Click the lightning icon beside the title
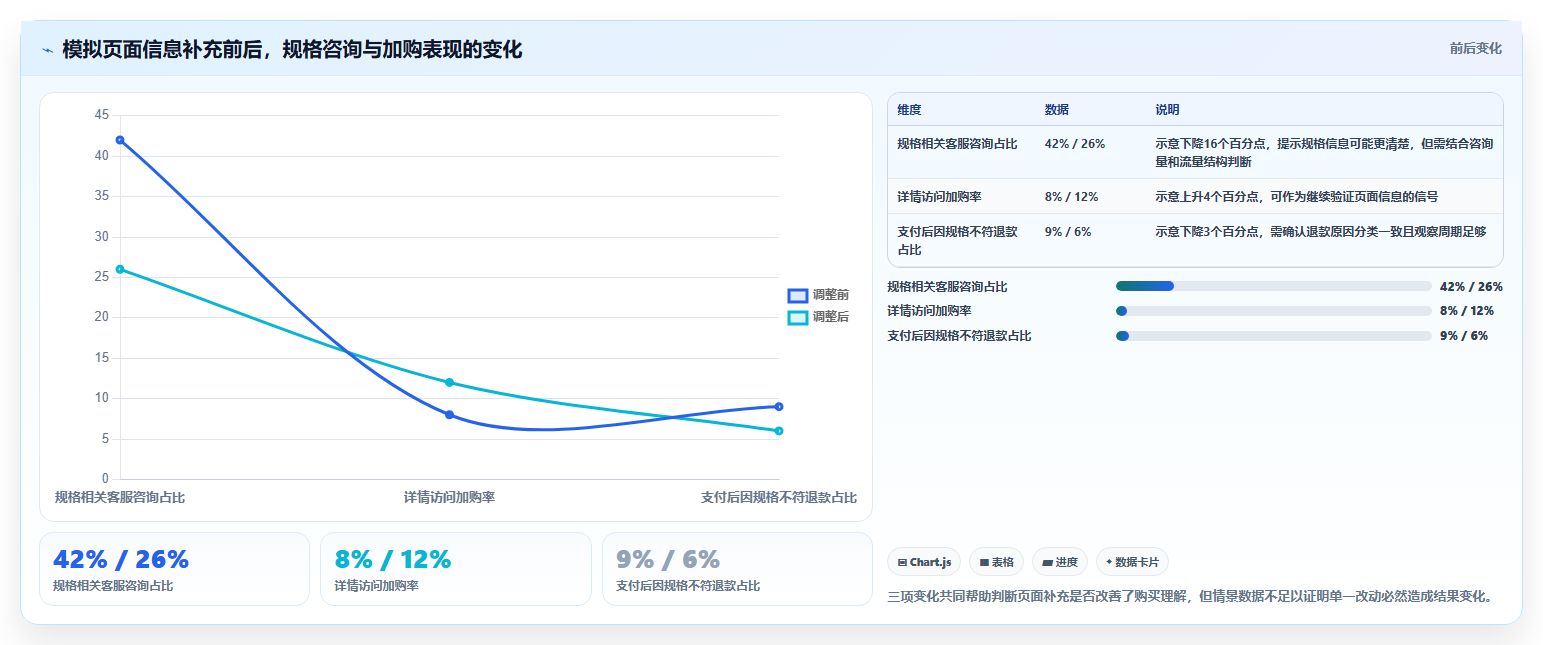Viewport: 1543px width, 645px height. point(47,50)
